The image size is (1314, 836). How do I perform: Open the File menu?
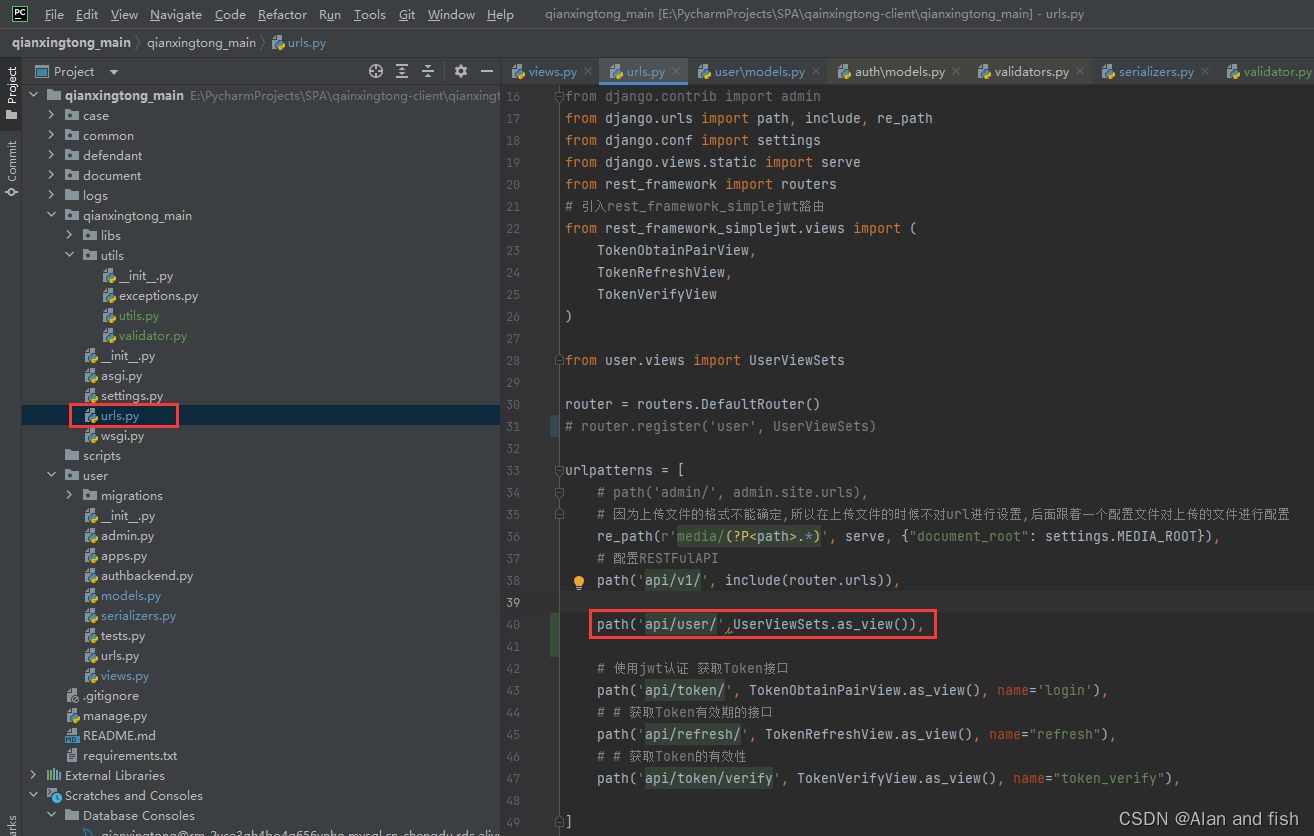click(x=54, y=15)
